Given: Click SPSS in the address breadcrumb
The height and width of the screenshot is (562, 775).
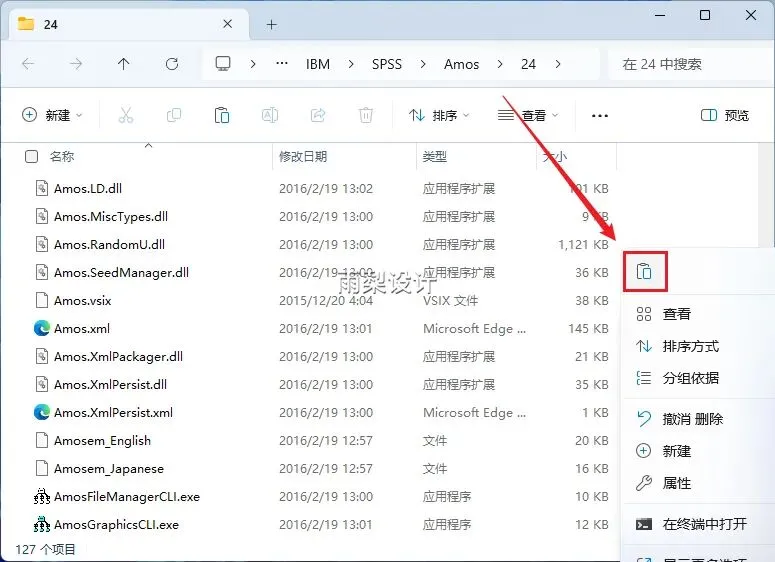Looking at the screenshot, I should coord(387,64).
